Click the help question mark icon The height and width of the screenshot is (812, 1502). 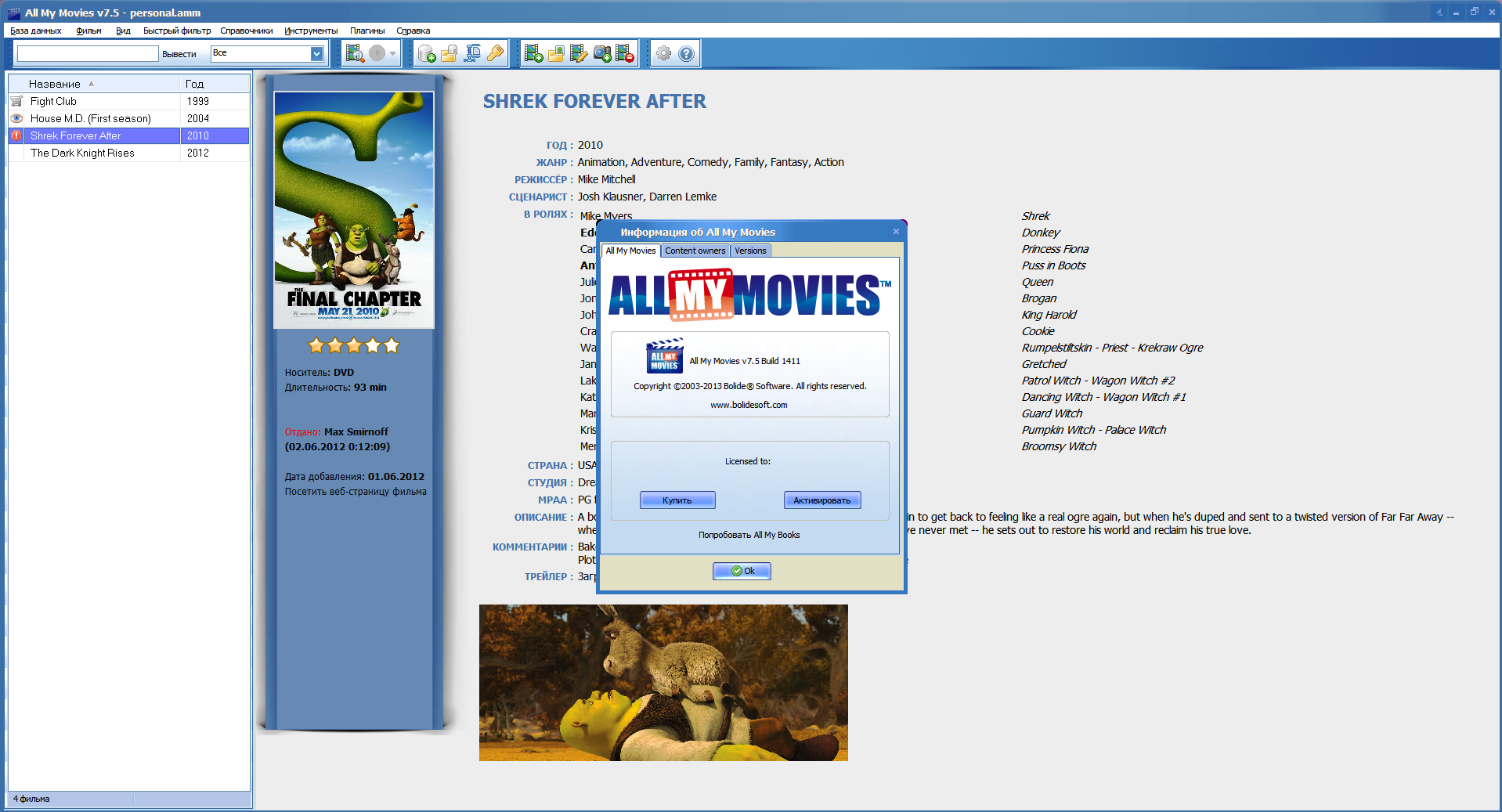[686, 53]
